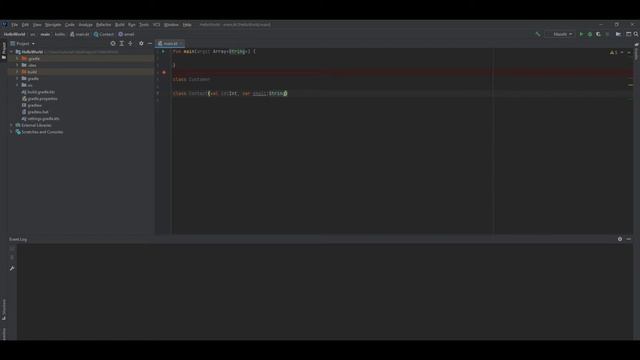This screenshot has width=640, height=360.
Task: Open the VCS menu
Action: (x=156, y=25)
